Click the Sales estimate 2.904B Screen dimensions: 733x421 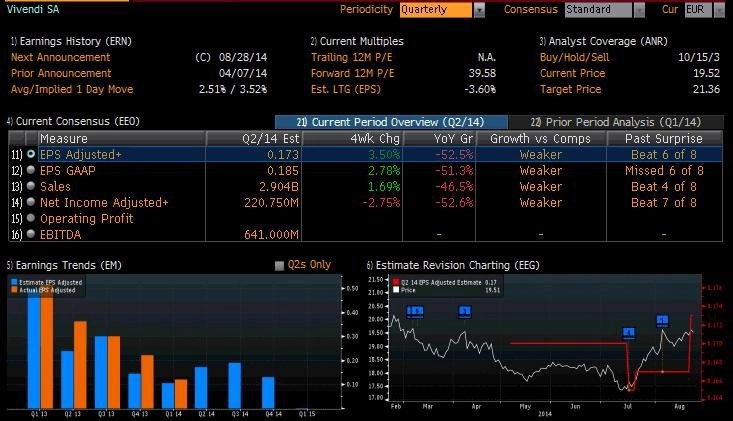coord(279,186)
